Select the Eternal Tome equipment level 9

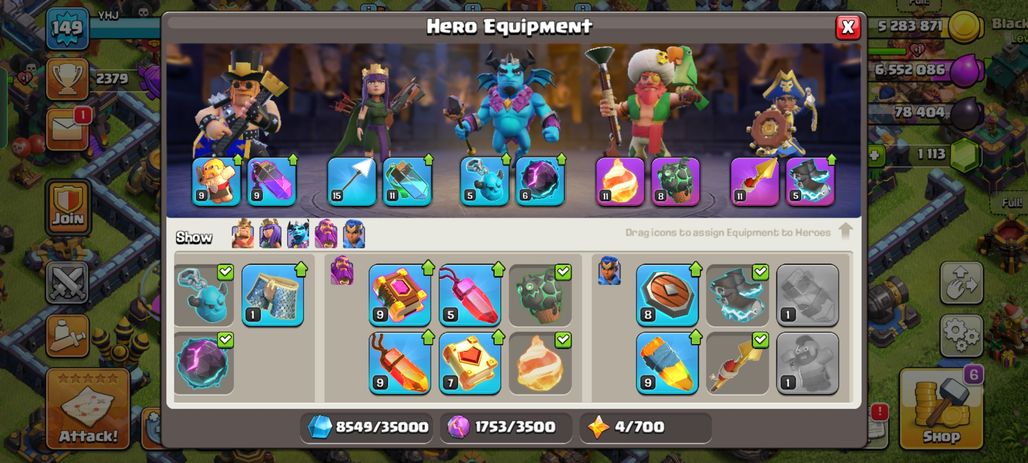tap(399, 294)
